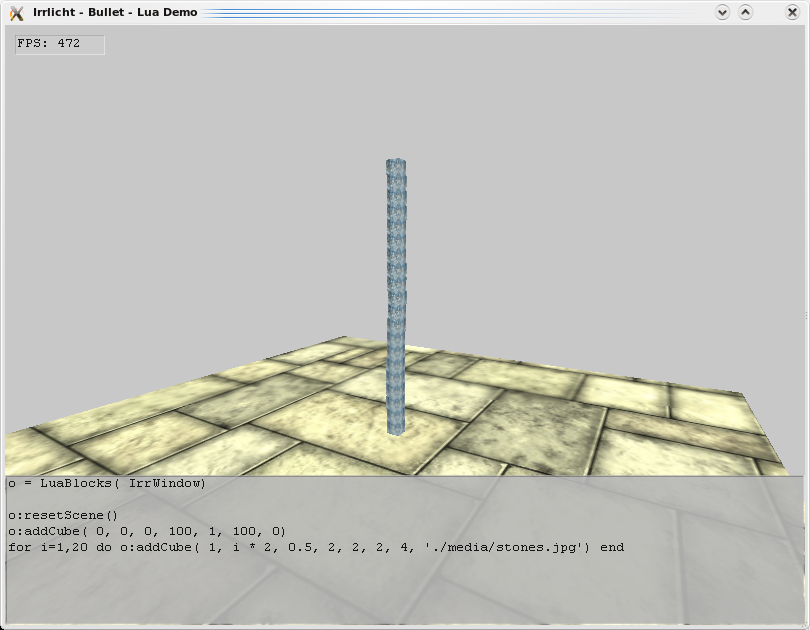Click the window title 'Irrlicht - Bullet - Lua Demo'
This screenshot has width=810, height=630.
[x=115, y=12]
